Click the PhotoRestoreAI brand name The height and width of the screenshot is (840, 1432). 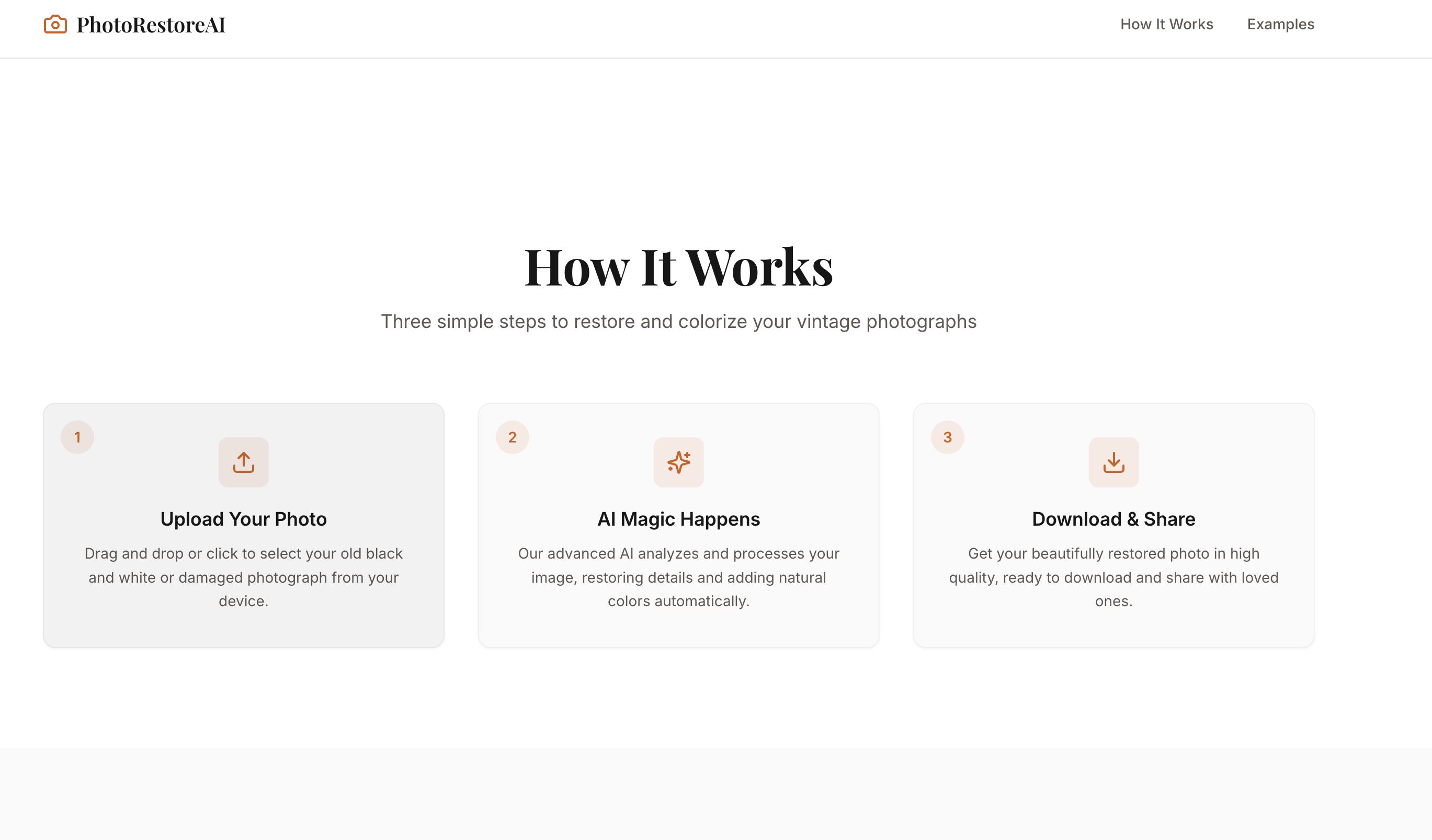[151, 25]
